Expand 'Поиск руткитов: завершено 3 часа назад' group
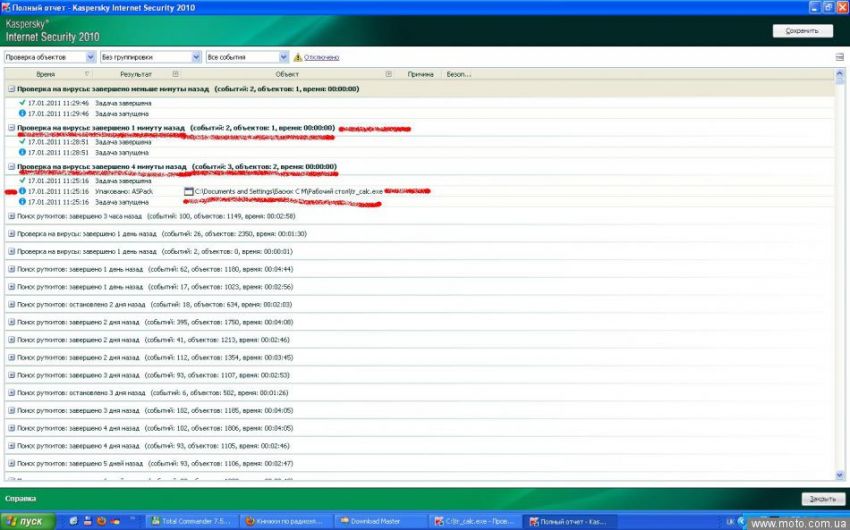The width and height of the screenshot is (850, 530). pyautogui.click(x=11, y=216)
